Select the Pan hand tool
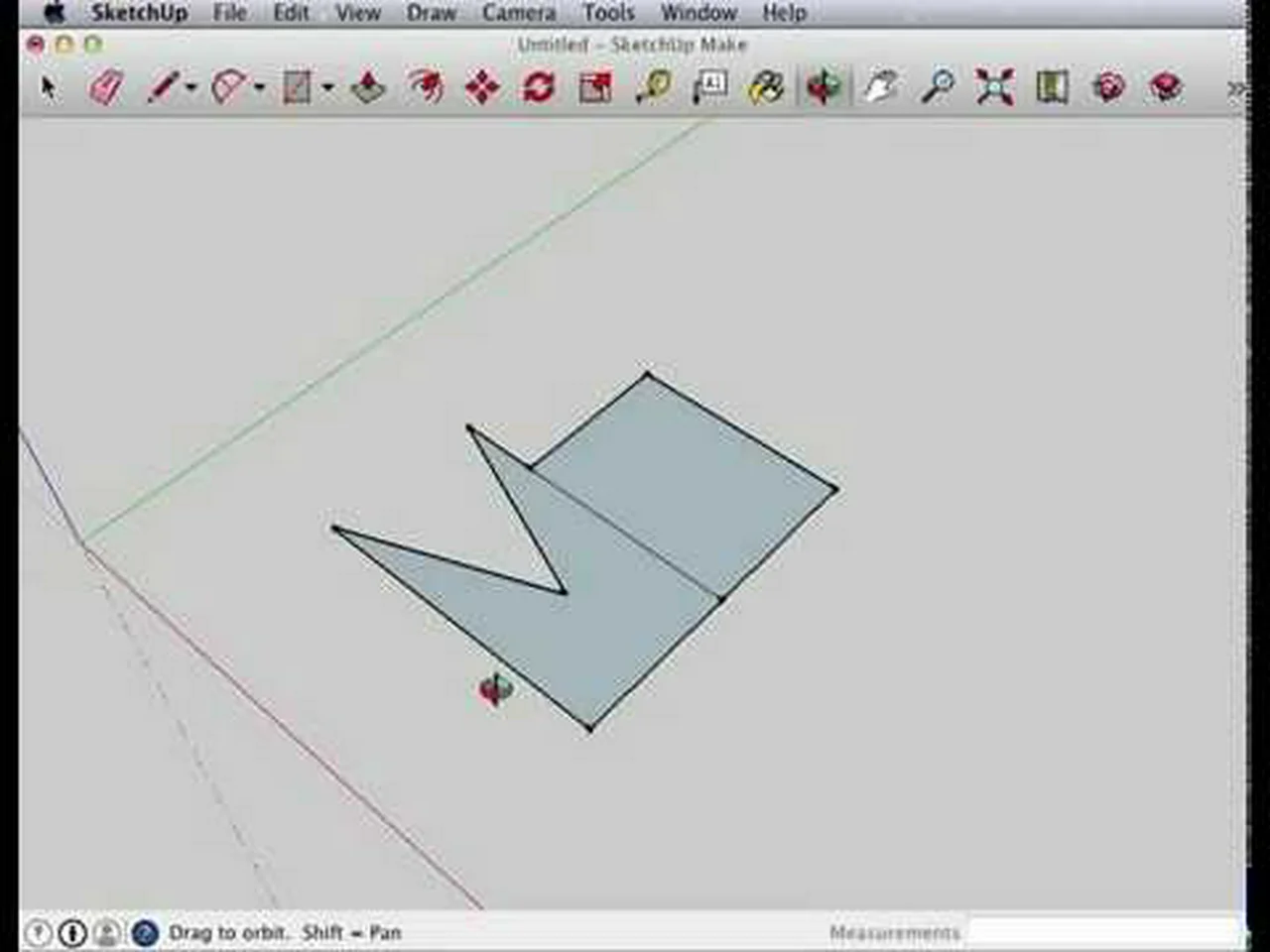This screenshot has height=952, width=1270. click(x=880, y=87)
